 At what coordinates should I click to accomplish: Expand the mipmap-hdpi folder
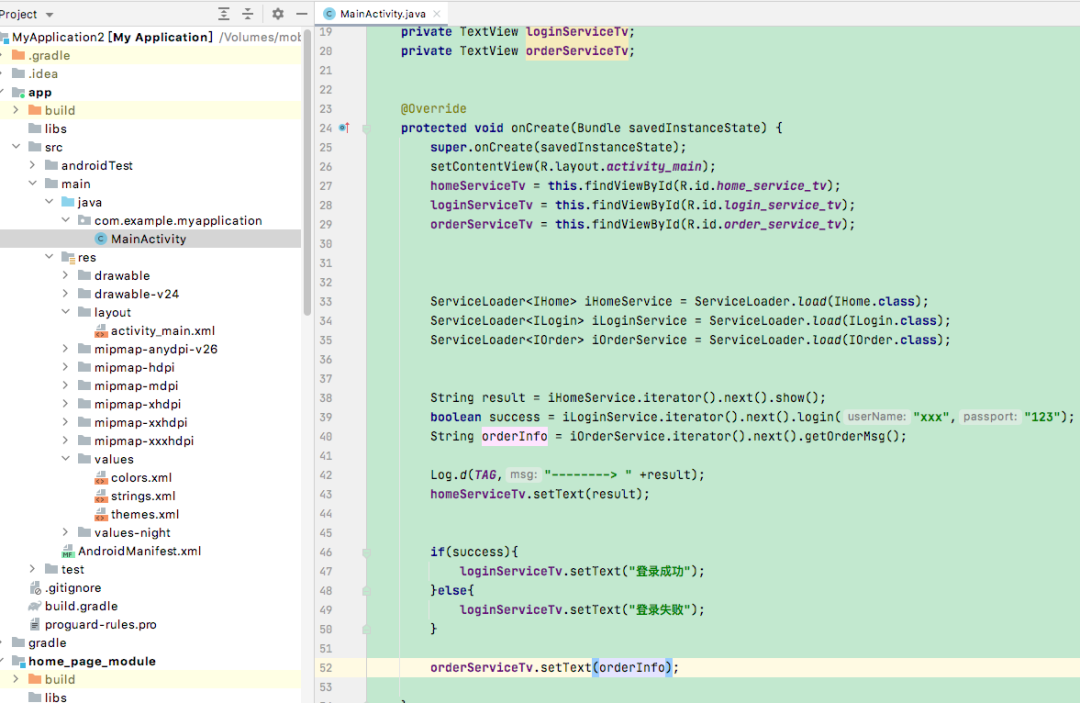65,367
